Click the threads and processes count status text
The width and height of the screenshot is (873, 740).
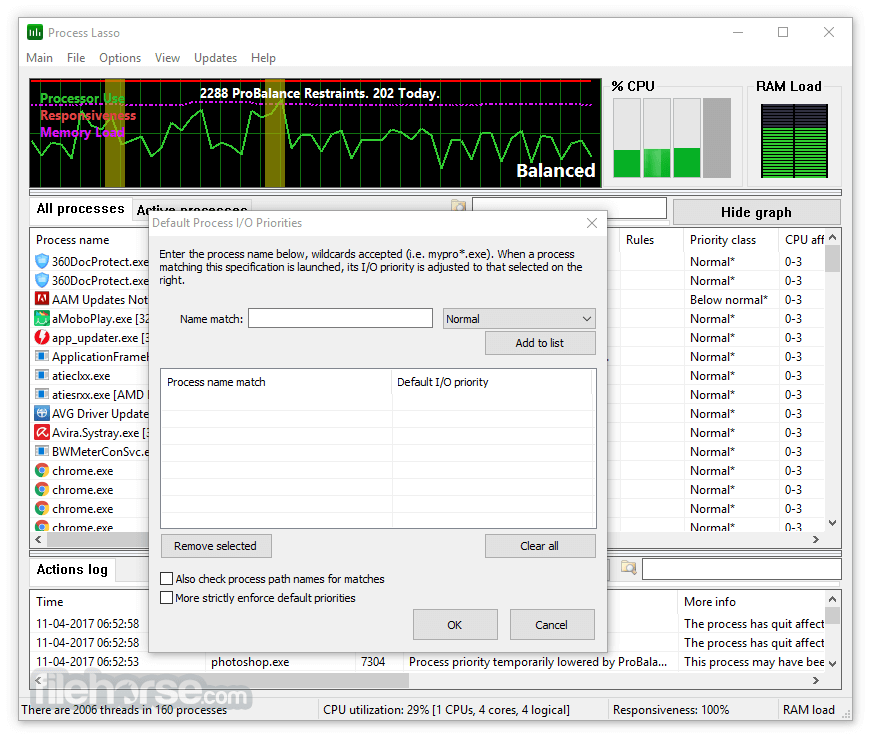point(124,710)
